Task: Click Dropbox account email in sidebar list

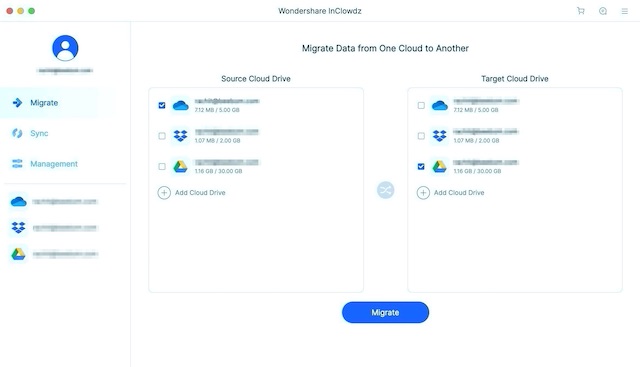Action: coord(65,228)
